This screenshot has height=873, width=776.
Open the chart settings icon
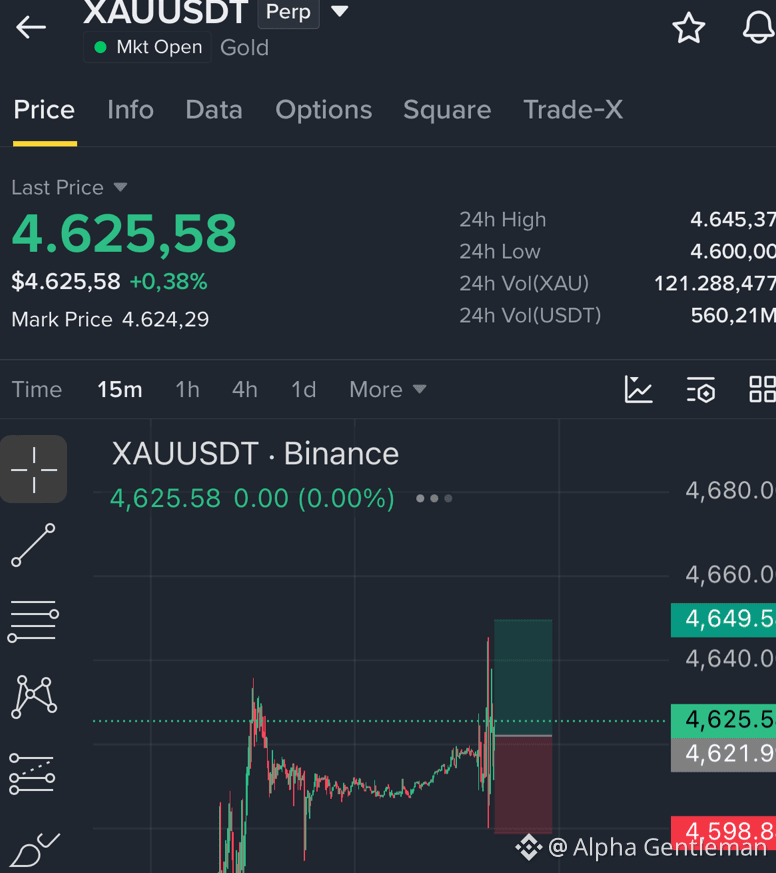(700, 389)
